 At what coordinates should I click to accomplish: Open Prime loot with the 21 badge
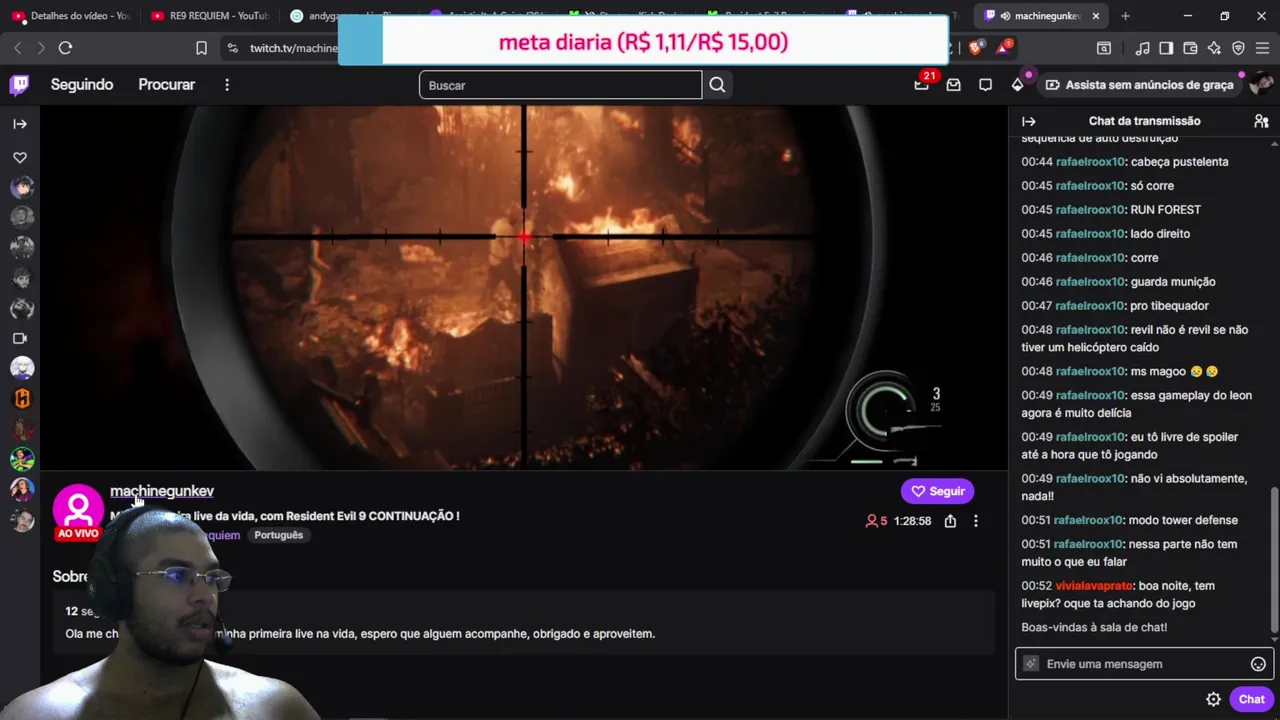point(922,85)
